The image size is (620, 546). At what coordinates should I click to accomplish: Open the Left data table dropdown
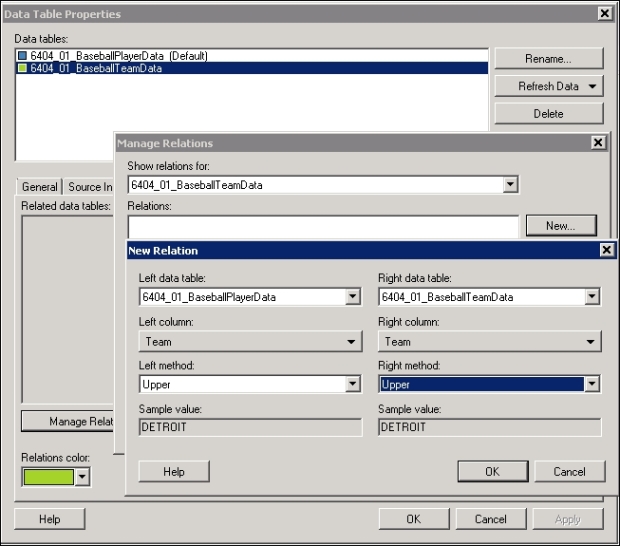(x=352, y=297)
